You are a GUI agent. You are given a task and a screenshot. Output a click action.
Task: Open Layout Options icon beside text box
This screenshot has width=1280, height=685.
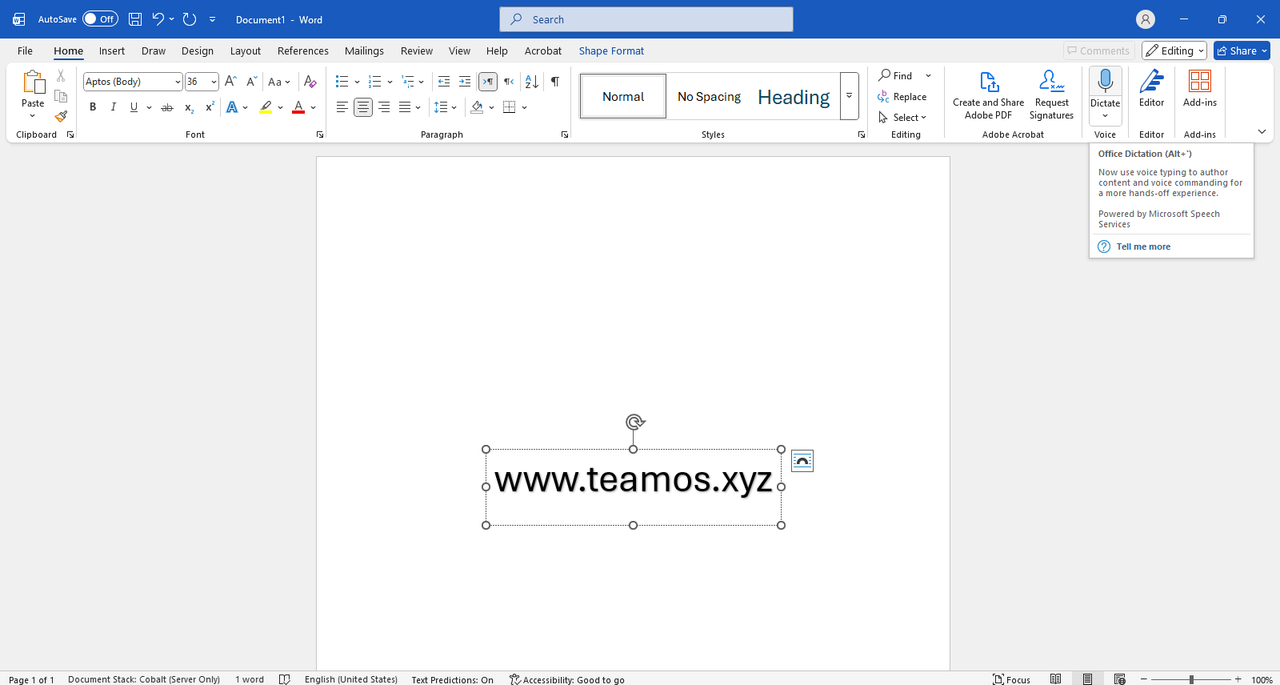click(802, 460)
